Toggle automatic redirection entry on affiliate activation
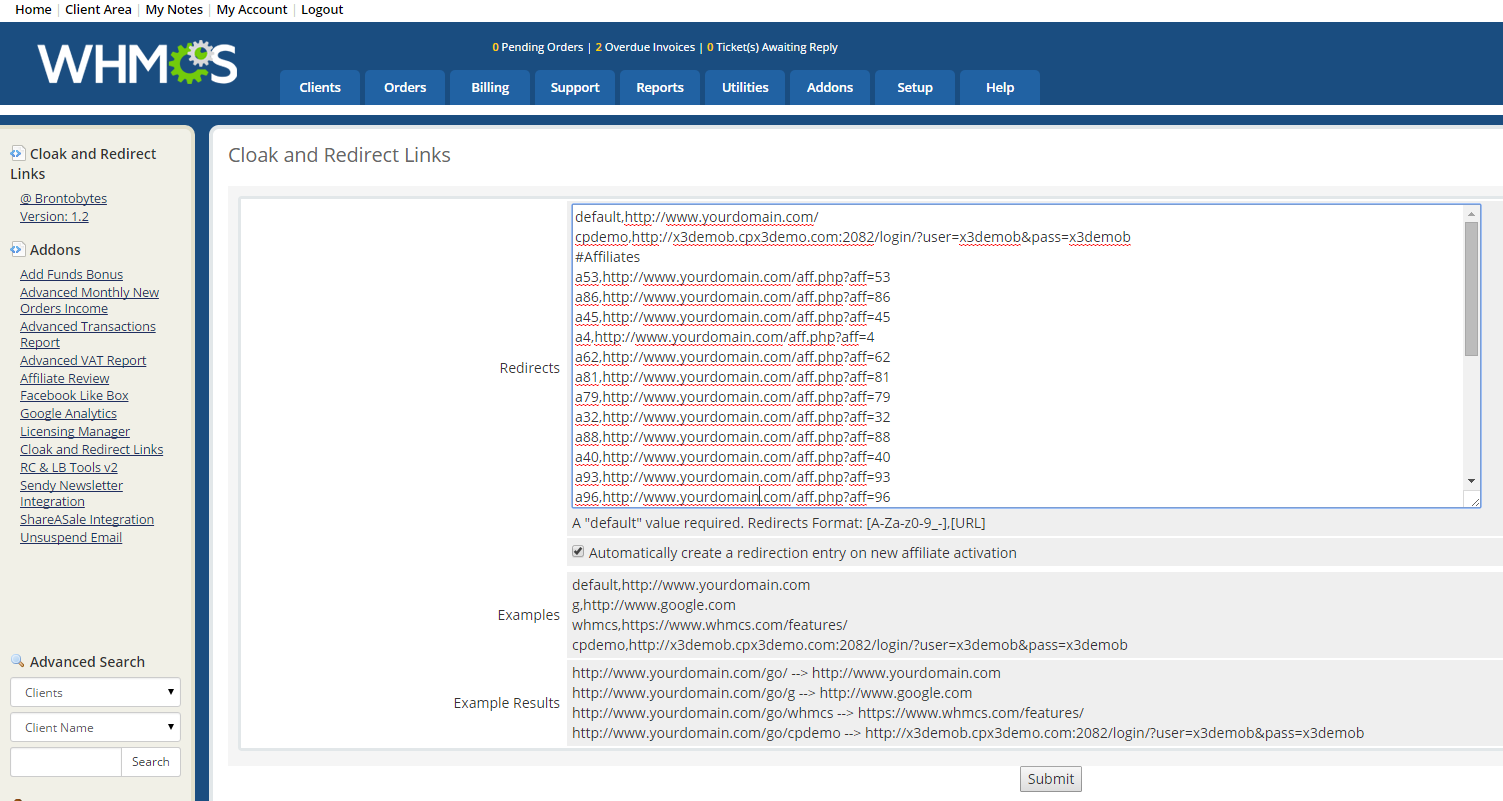This screenshot has height=801, width=1503. point(577,552)
